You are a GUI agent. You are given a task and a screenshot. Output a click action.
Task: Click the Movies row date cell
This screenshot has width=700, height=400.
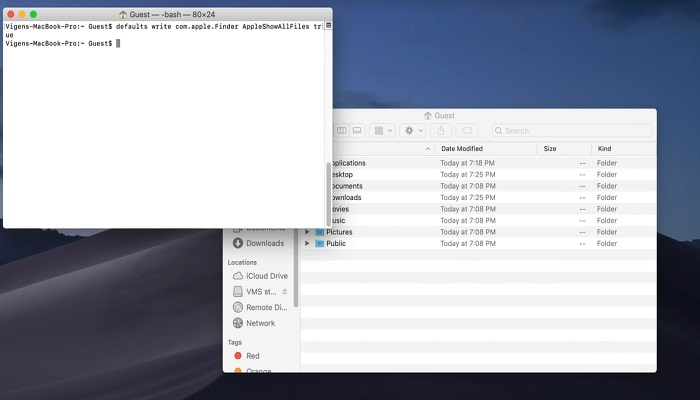[x=468, y=209]
